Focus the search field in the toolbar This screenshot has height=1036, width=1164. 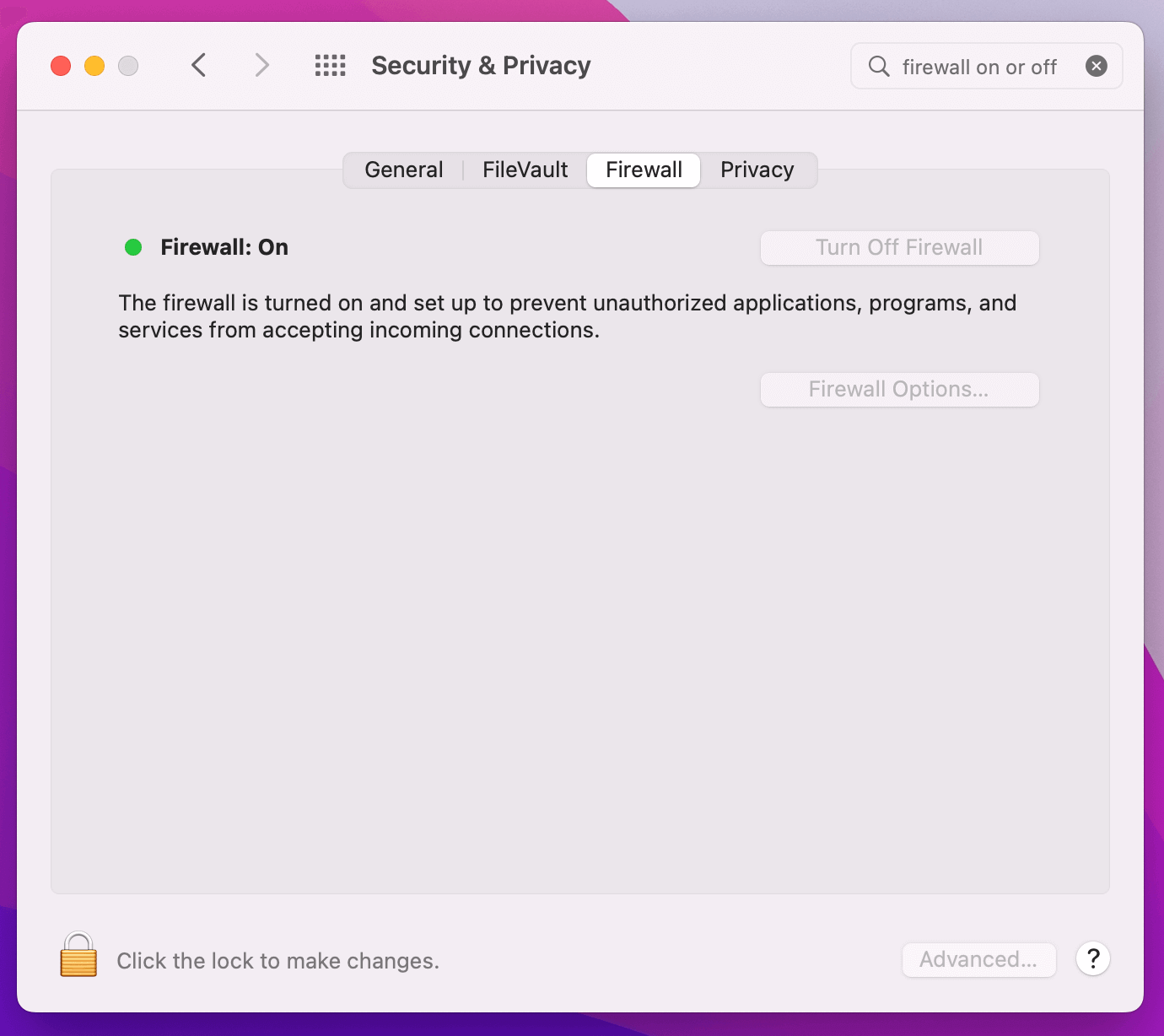pyautogui.click(x=978, y=67)
